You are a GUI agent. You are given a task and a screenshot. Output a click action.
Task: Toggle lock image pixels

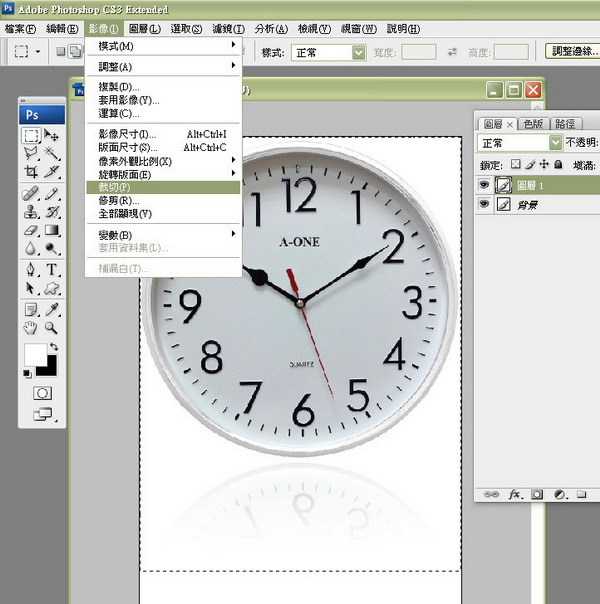(x=530, y=164)
